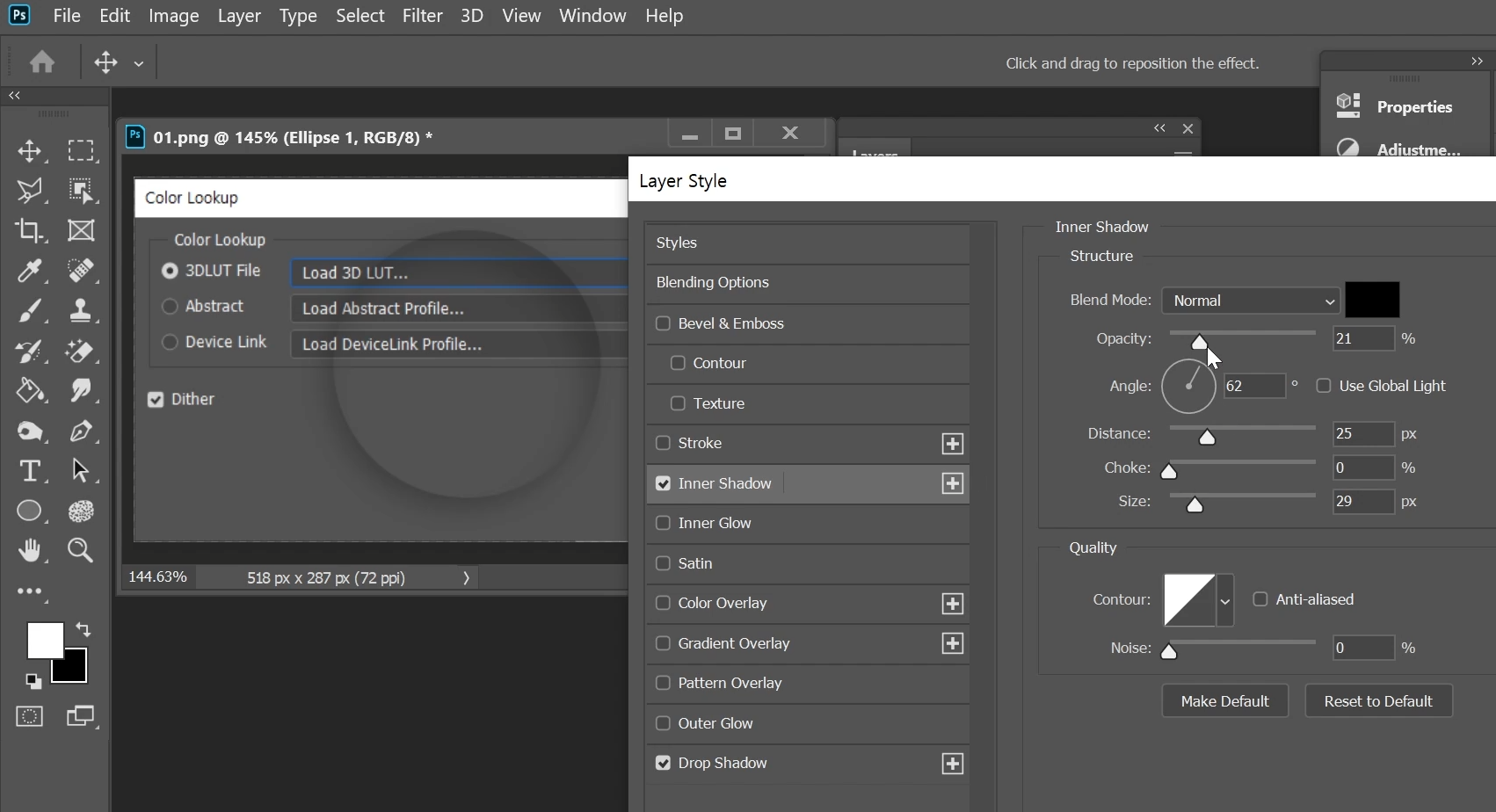Select the Horizontal Type tool

pyautogui.click(x=30, y=470)
